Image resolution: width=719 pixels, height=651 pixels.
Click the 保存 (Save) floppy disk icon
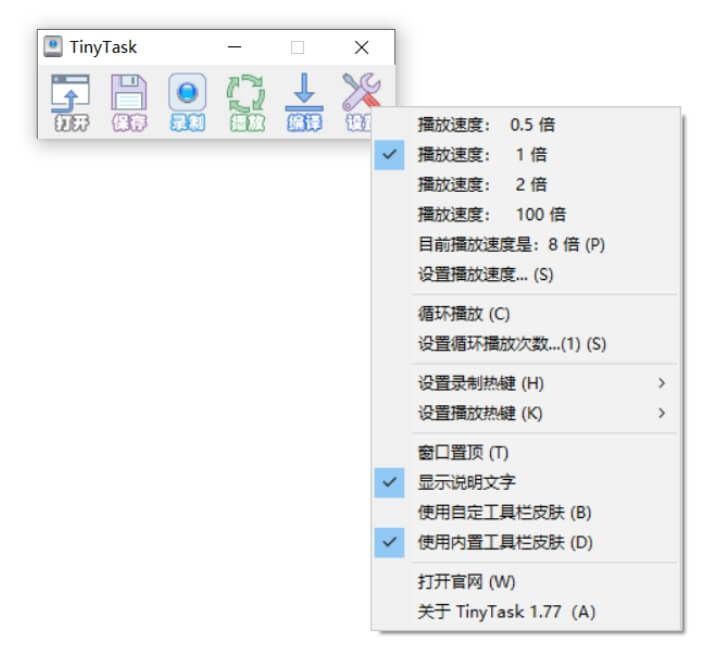[x=129, y=103]
